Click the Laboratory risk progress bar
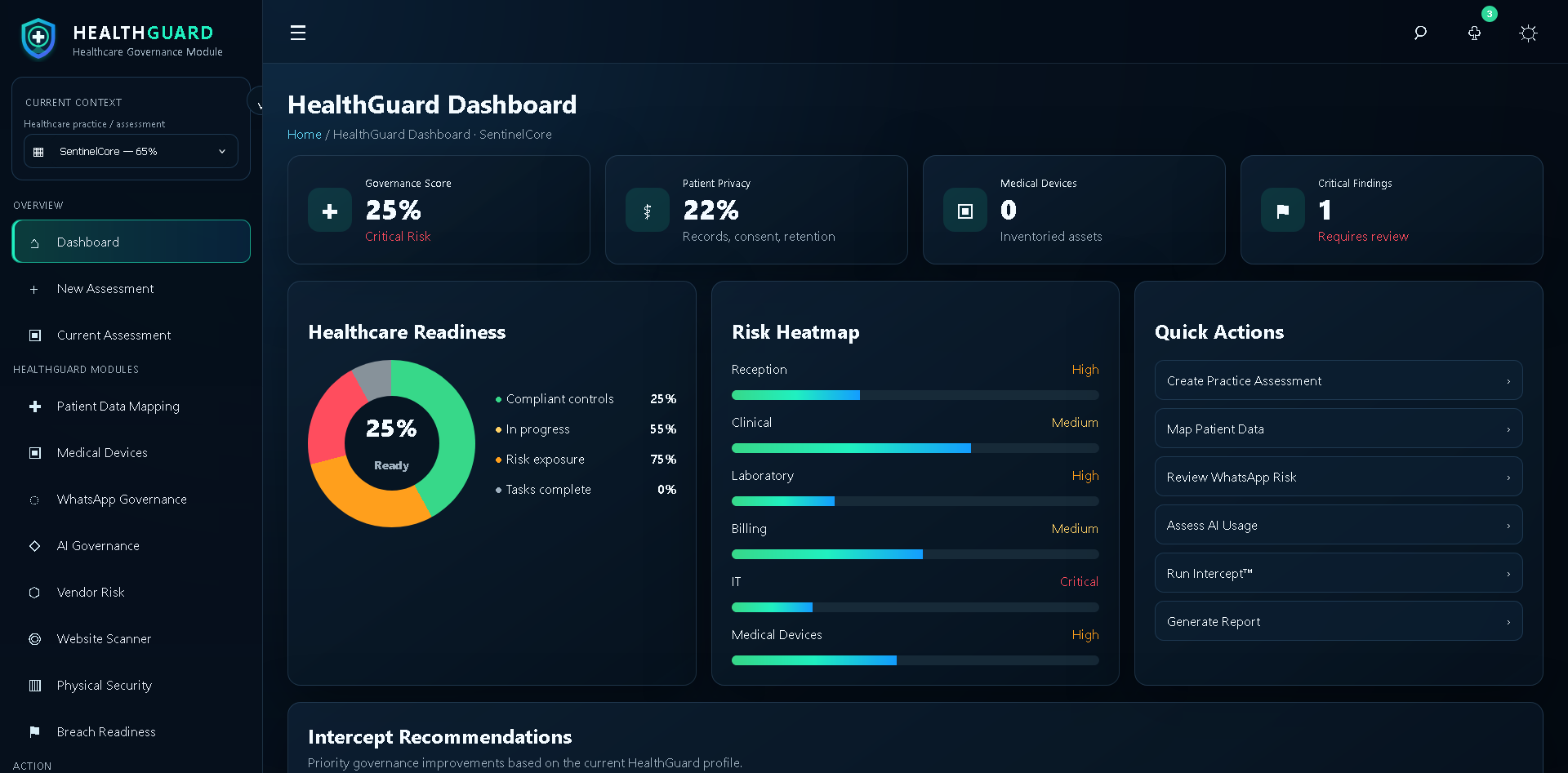The width and height of the screenshot is (1568, 773). pyautogui.click(x=915, y=501)
